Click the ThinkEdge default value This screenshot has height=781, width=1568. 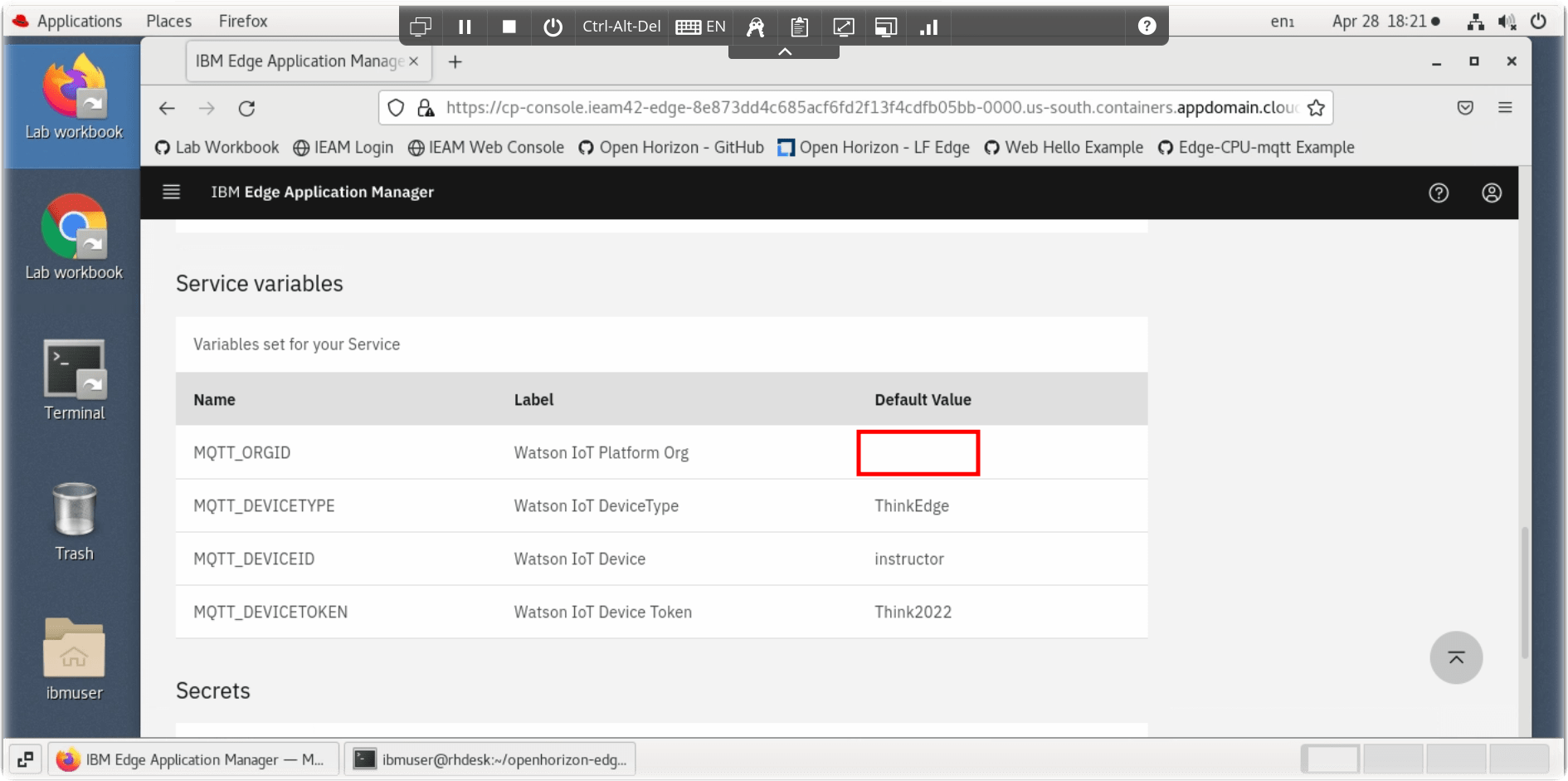[912, 506]
